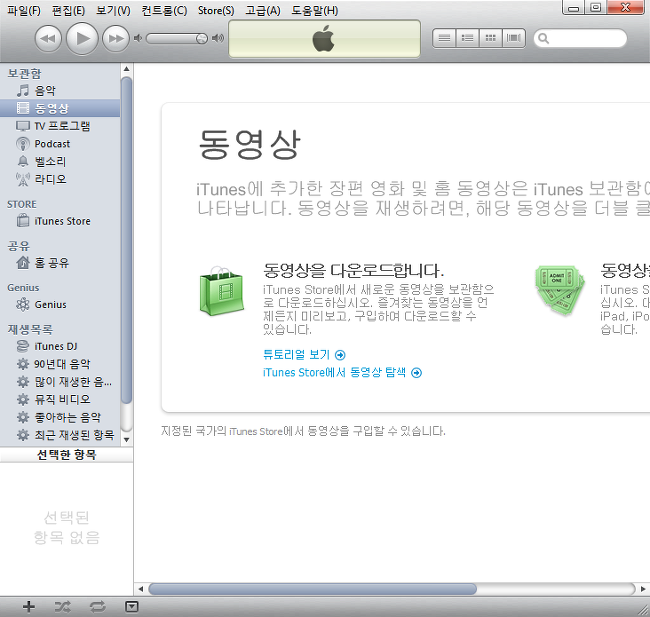
Task: Open the 컨트롤(C) menu
Action: pyautogui.click(x=164, y=10)
